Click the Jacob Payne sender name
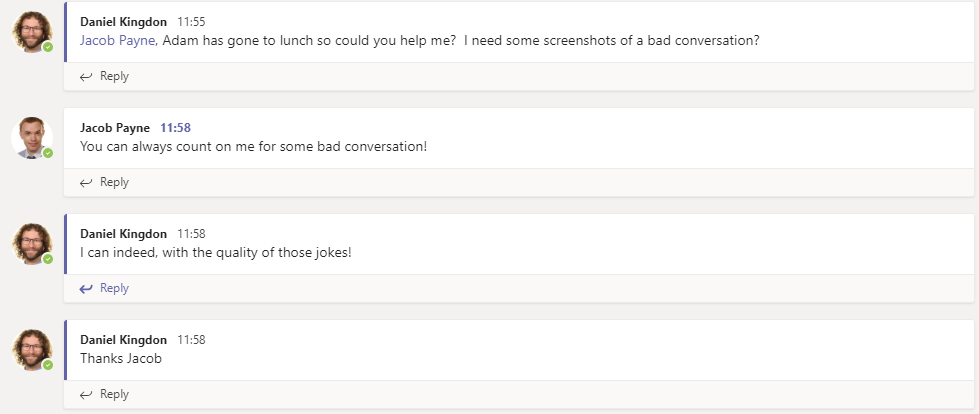The image size is (979, 414). (x=115, y=128)
